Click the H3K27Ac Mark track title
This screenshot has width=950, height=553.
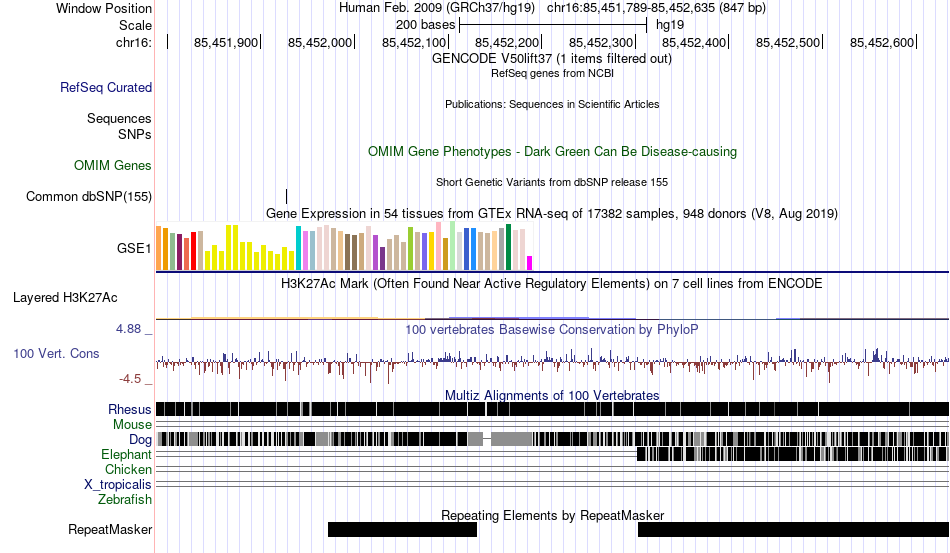[x=552, y=283]
